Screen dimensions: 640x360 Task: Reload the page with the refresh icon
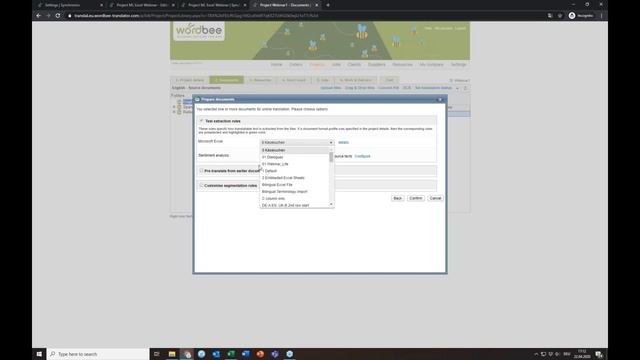tap(58, 16)
